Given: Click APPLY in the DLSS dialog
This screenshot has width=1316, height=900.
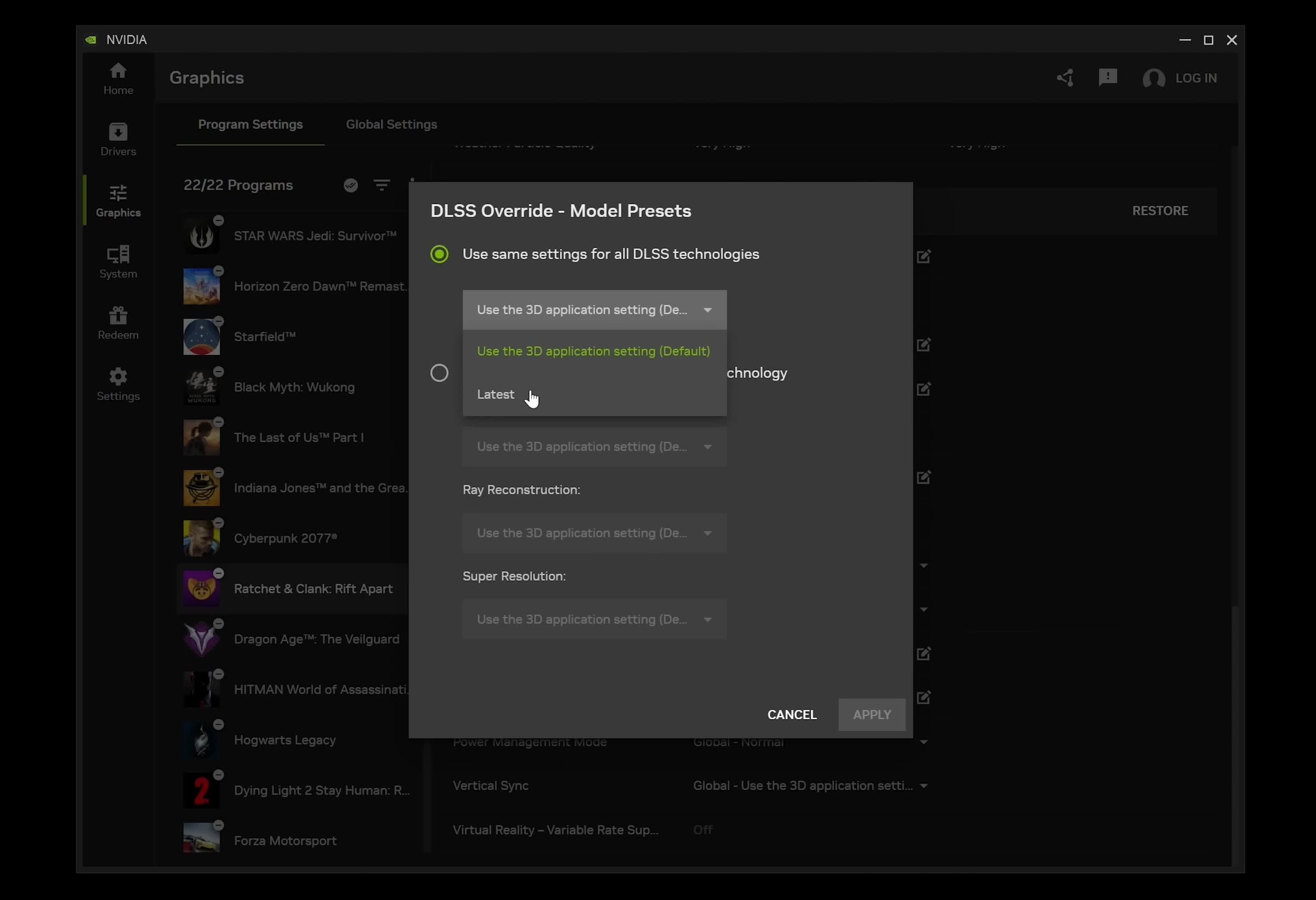Looking at the screenshot, I should point(872,715).
